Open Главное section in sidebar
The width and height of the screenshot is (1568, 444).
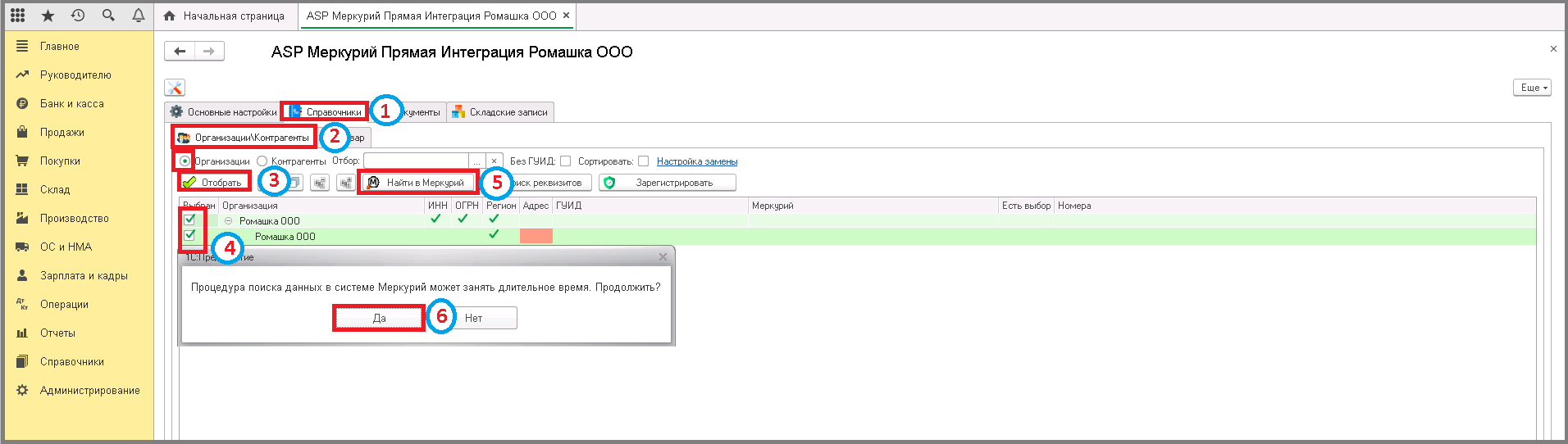click(59, 47)
